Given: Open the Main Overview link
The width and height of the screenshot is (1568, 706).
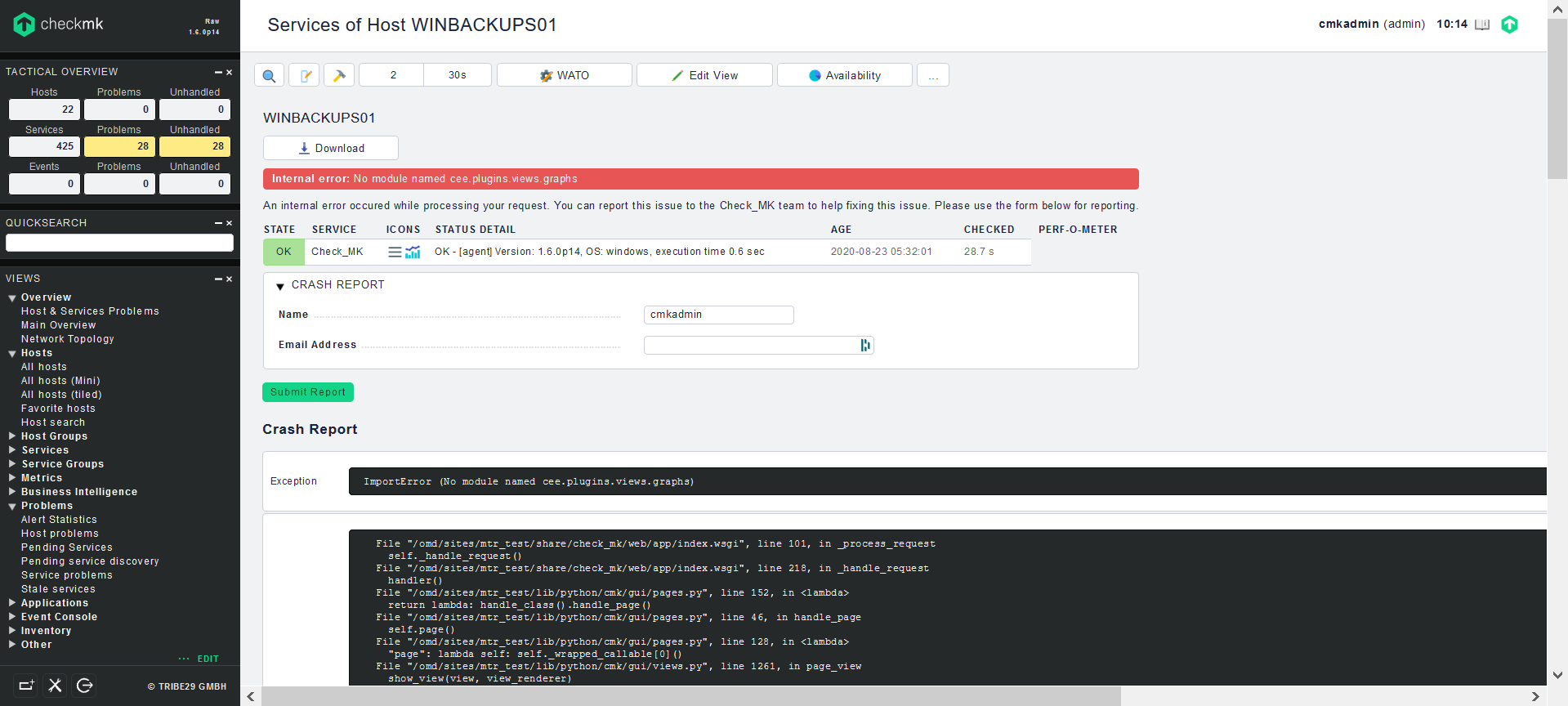Looking at the screenshot, I should click(58, 325).
